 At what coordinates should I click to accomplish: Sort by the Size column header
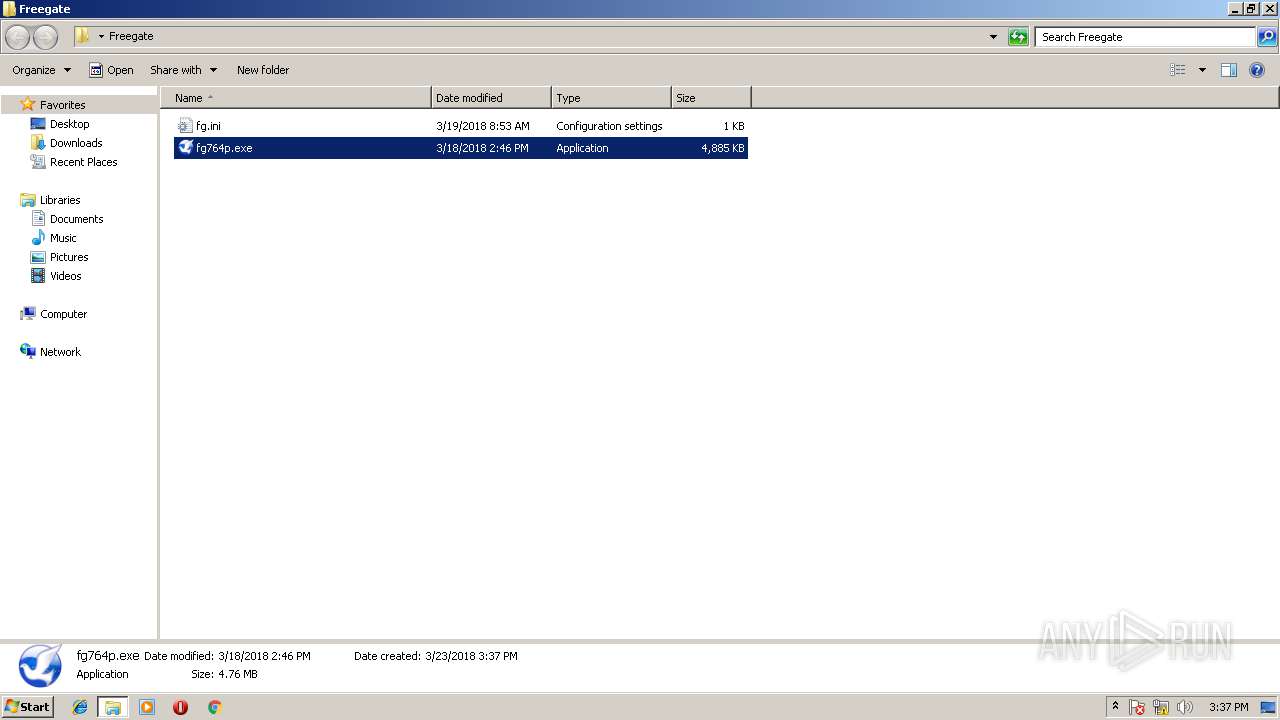coord(711,98)
